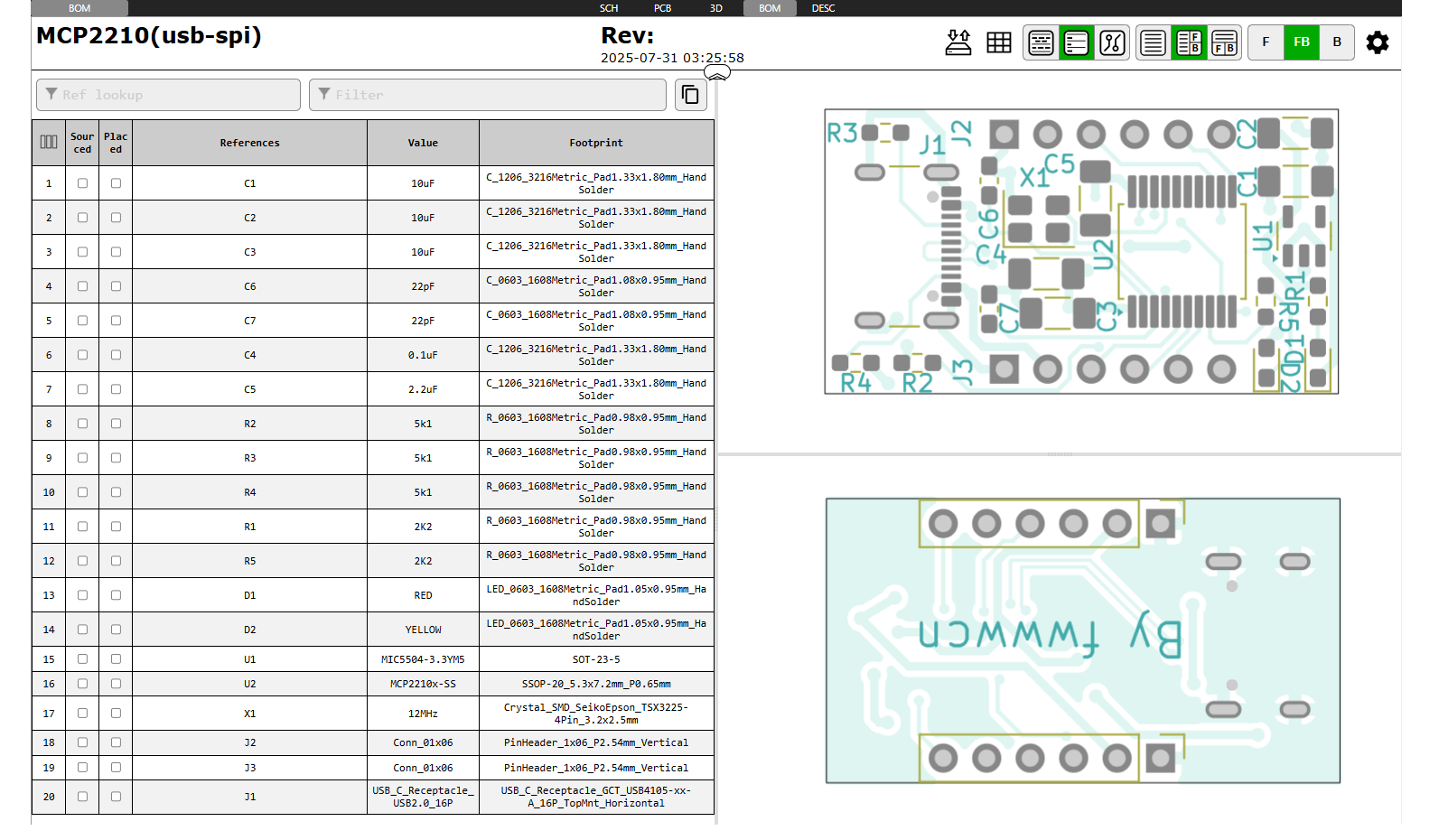Screen dimensions: 1439x840
Task: Click J1 USB connector on front PCB view
Action: point(906,246)
